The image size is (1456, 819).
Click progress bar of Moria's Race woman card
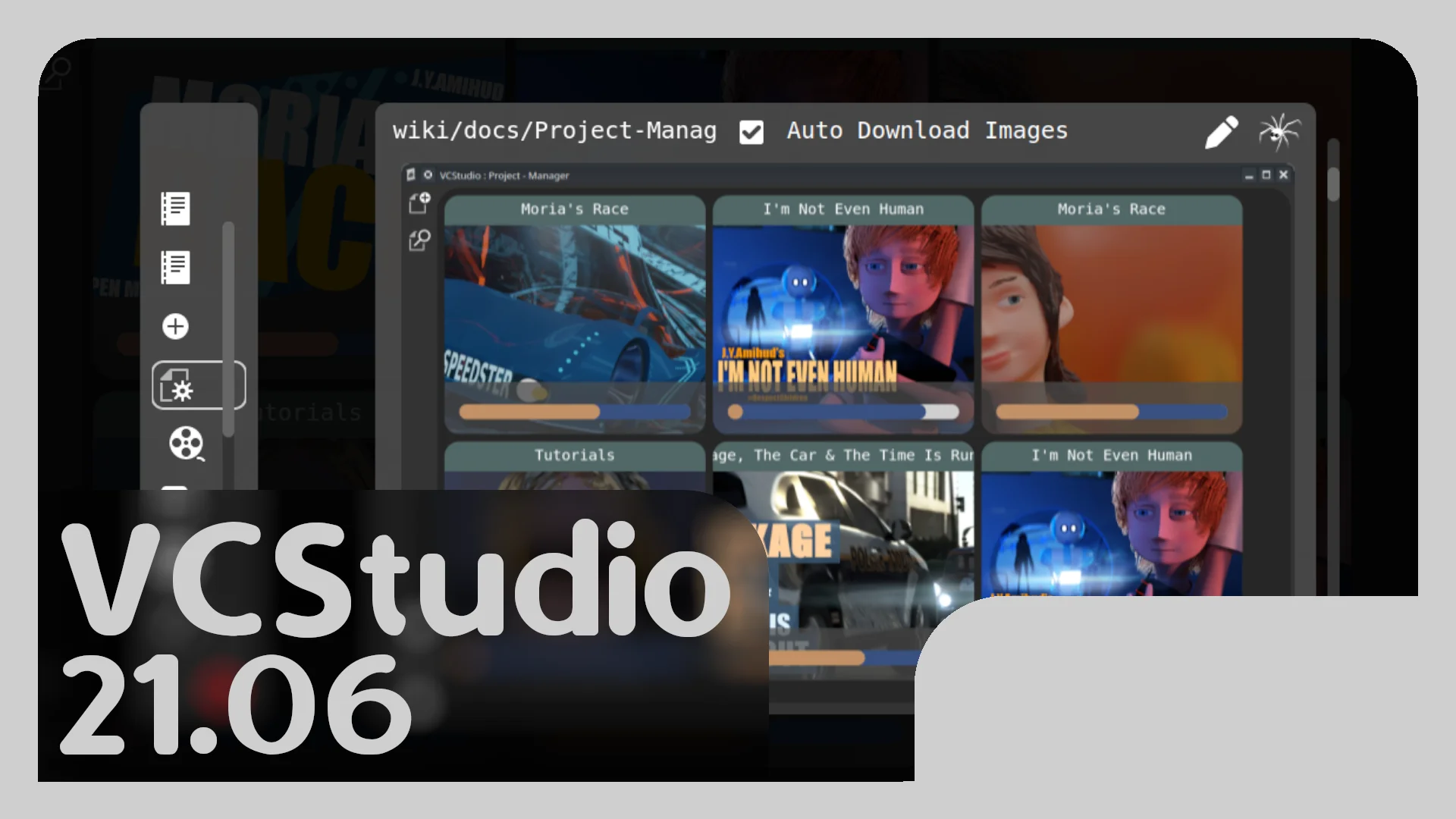pos(1112,412)
